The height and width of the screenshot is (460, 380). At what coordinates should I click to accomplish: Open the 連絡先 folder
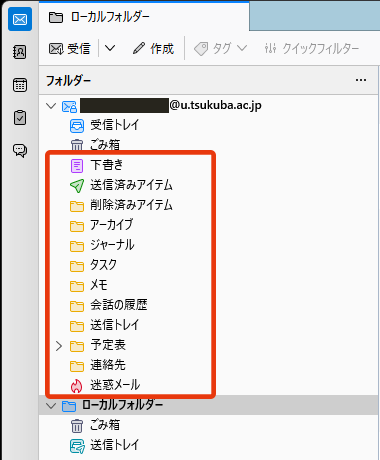(x=209, y=365)
